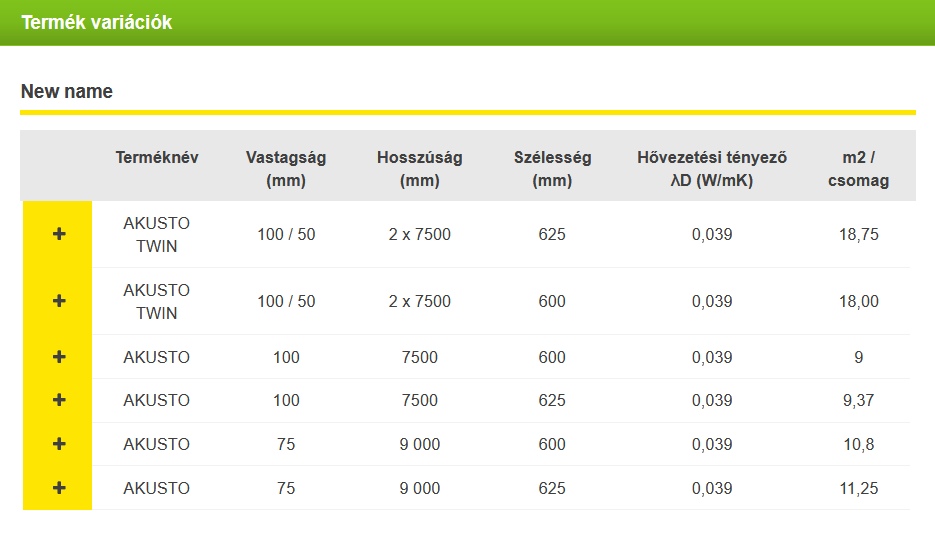Click the Vastagság (mm) column header
935x544 pixels.
click(x=286, y=169)
